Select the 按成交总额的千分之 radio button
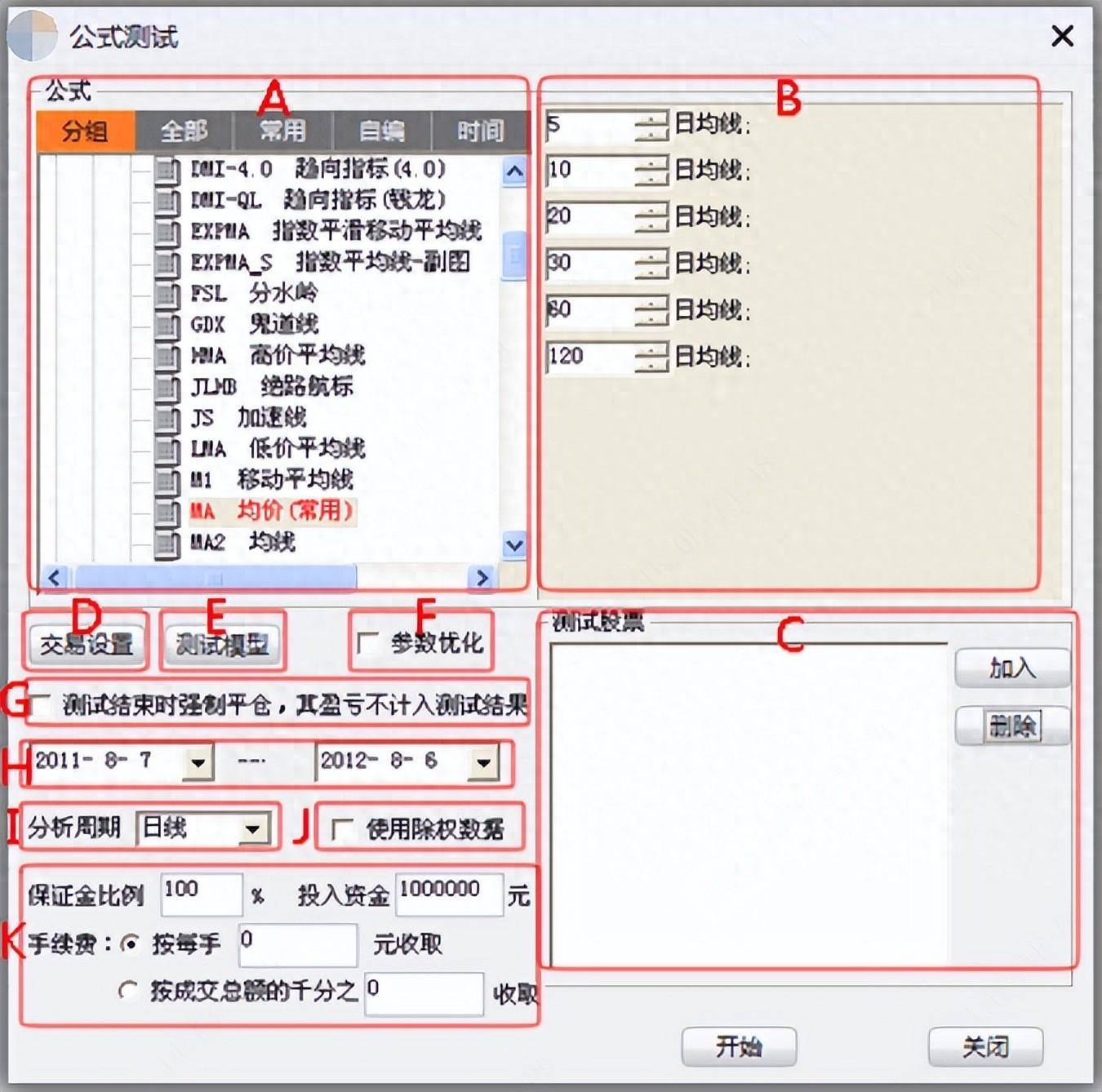Image resolution: width=1102 pixels, height=1092 pixels. (x=128, y=991)
